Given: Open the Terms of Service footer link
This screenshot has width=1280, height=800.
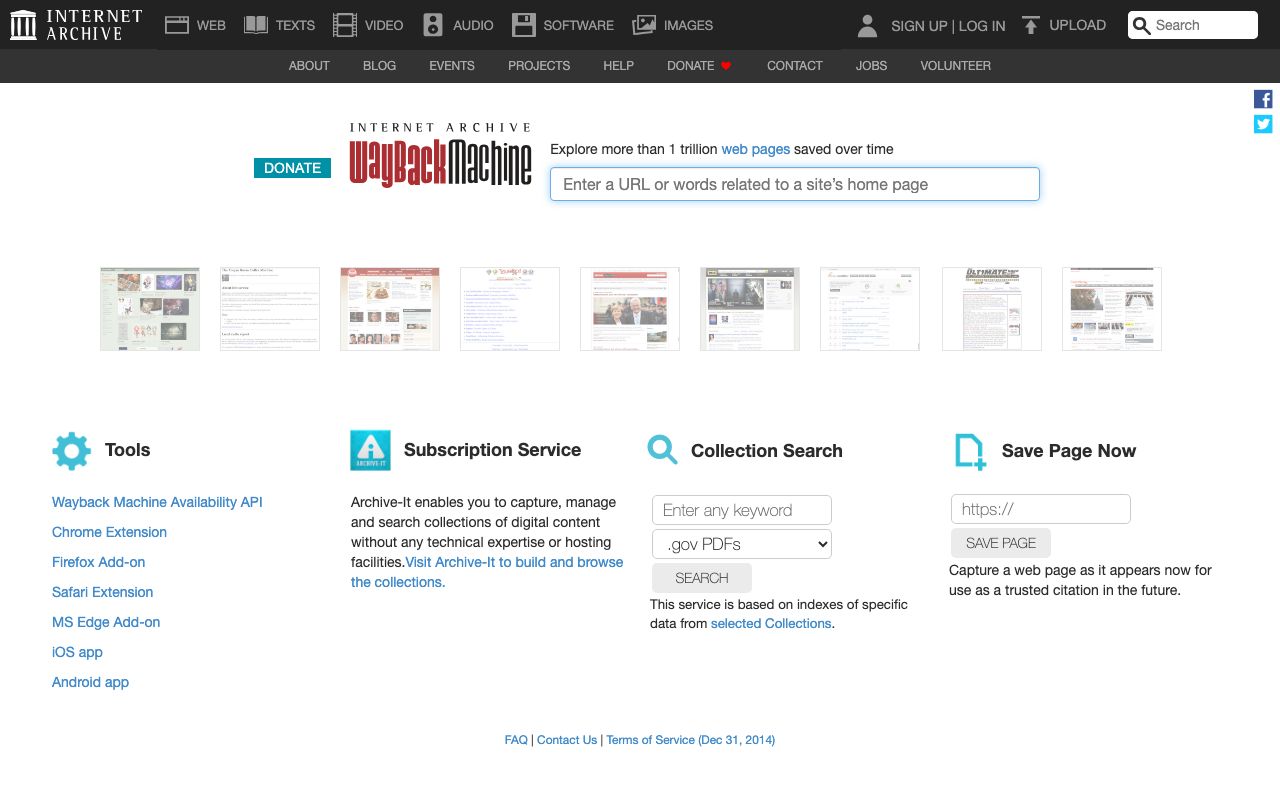Looking at the screenshot, I should (x=691, y=740).
